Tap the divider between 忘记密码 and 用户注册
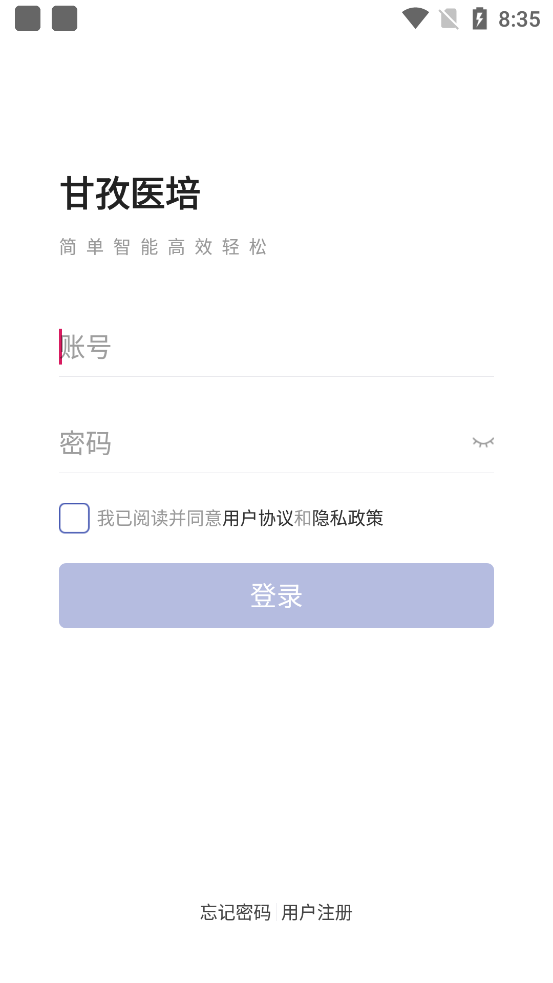This screenshot has height=983, width=553. click(276, 912)
